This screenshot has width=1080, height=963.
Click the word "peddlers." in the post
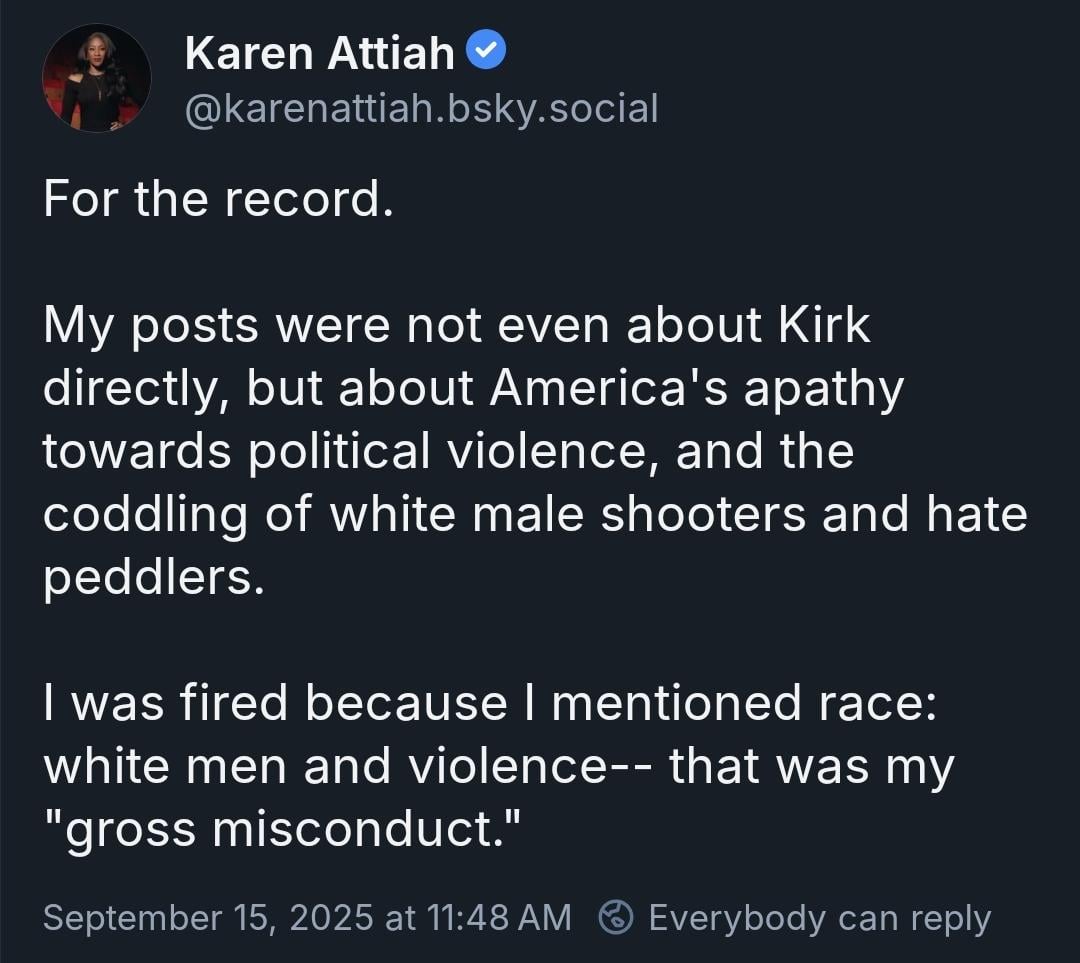pyautogui.click(x=154, y=579)
